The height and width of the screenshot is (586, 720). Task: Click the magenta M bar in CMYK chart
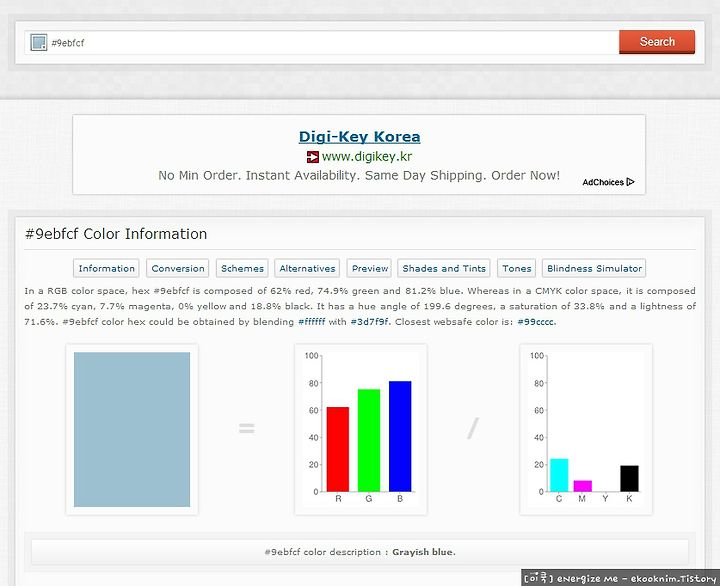(x=582, y=486)
